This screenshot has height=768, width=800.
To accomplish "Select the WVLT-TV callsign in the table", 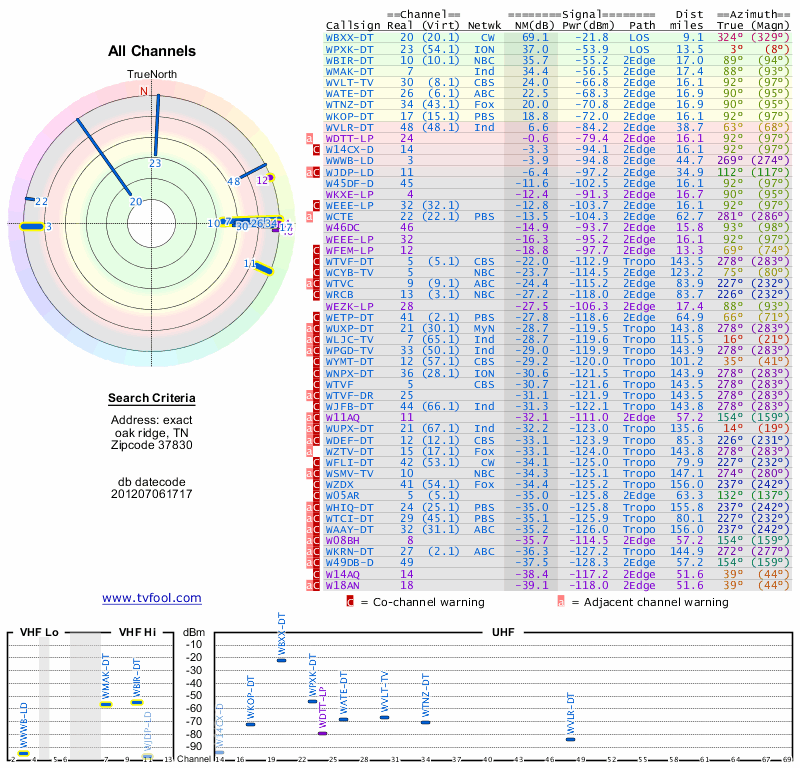I will tap(349, 83).
